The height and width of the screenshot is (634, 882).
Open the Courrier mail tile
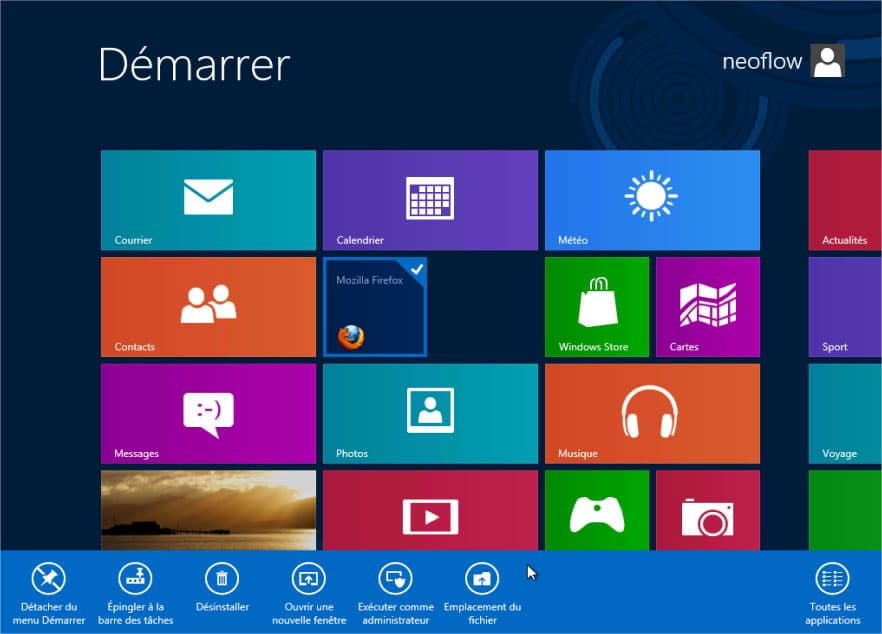tap(208, 200)
